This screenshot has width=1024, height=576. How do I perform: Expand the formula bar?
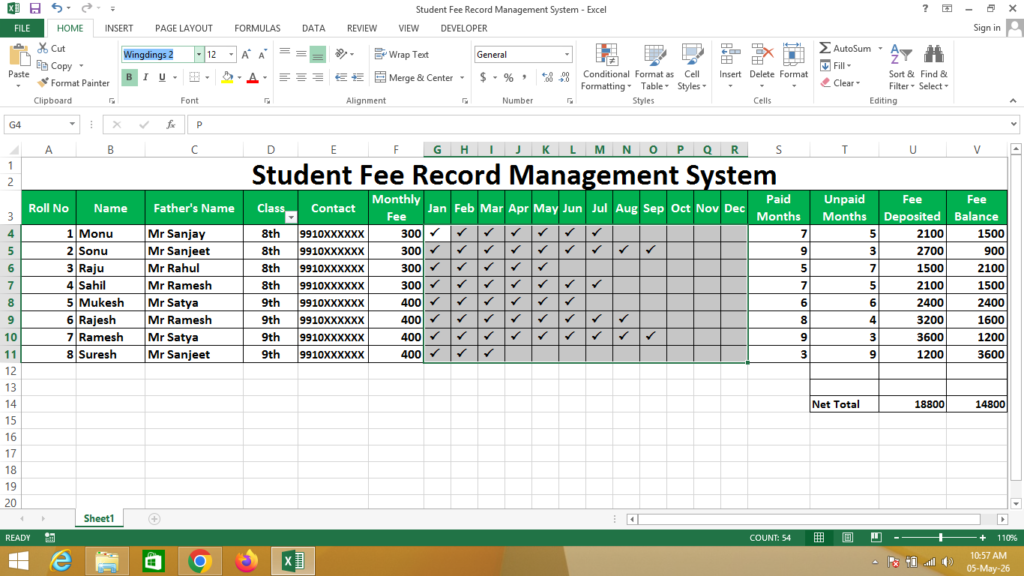coord(1014,124)
